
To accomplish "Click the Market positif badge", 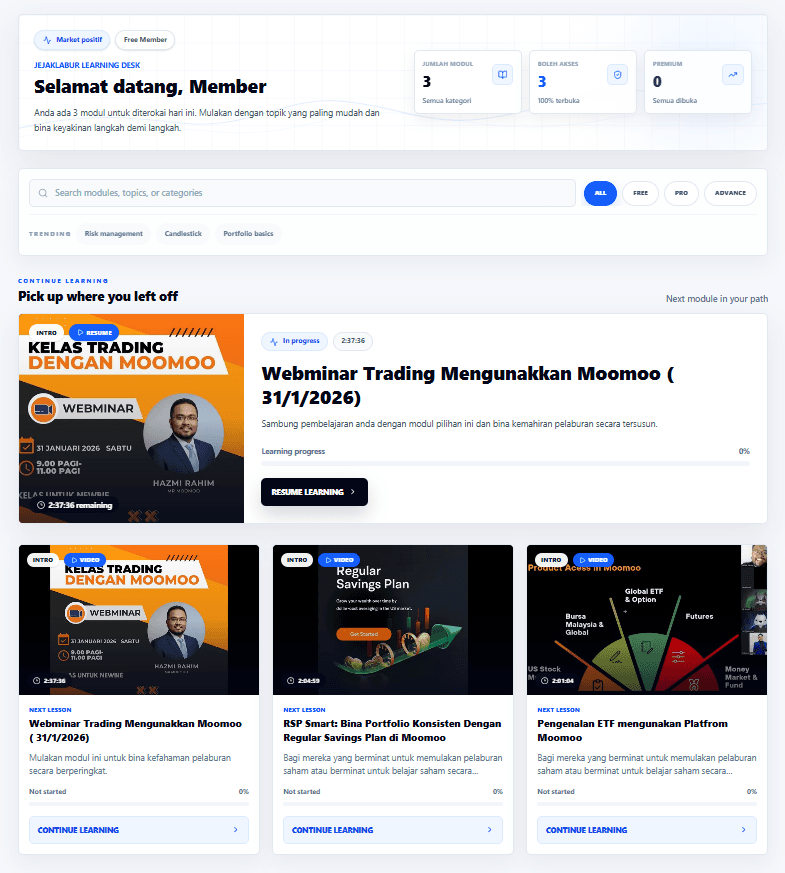I will point(72,40).
